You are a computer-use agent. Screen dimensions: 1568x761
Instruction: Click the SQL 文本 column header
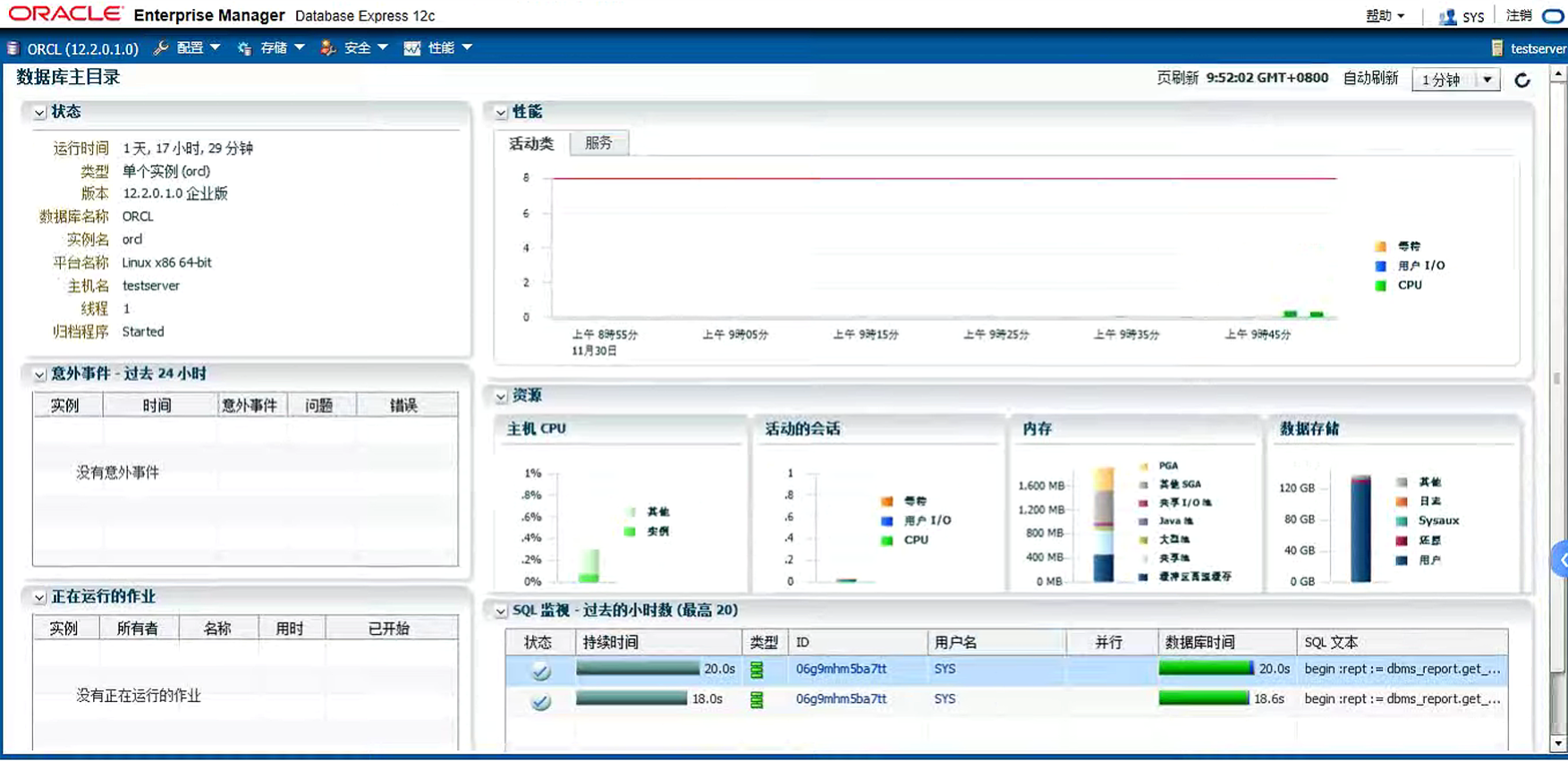coord(1402,642)
